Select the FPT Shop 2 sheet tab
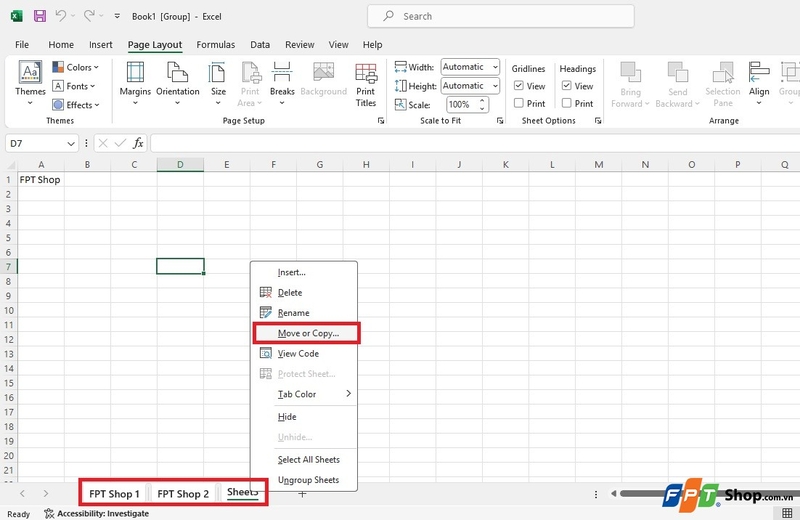The image size is (800, 520). coord(183,494)
